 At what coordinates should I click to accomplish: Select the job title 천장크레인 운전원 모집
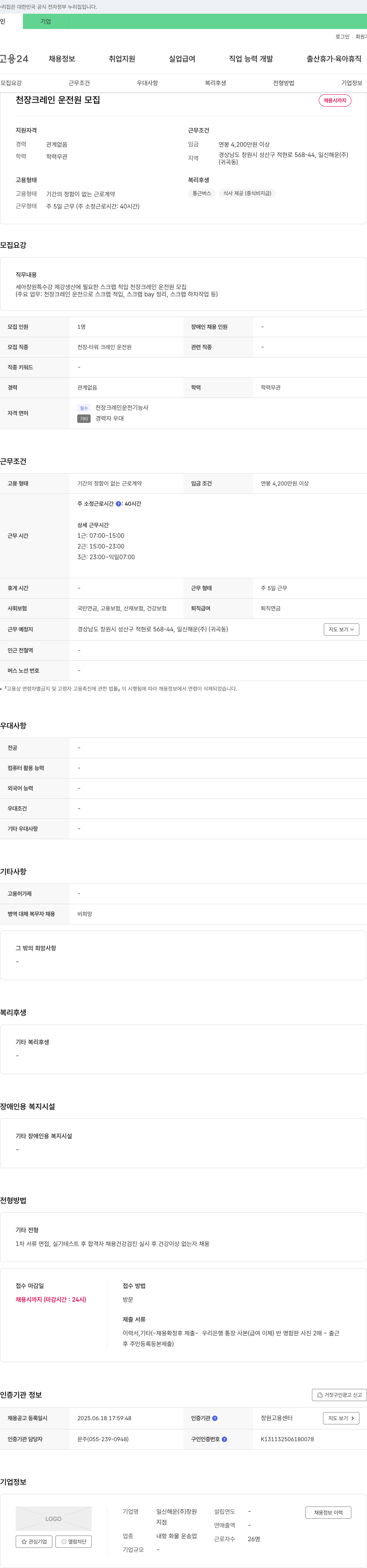click(x=58, y=100)
